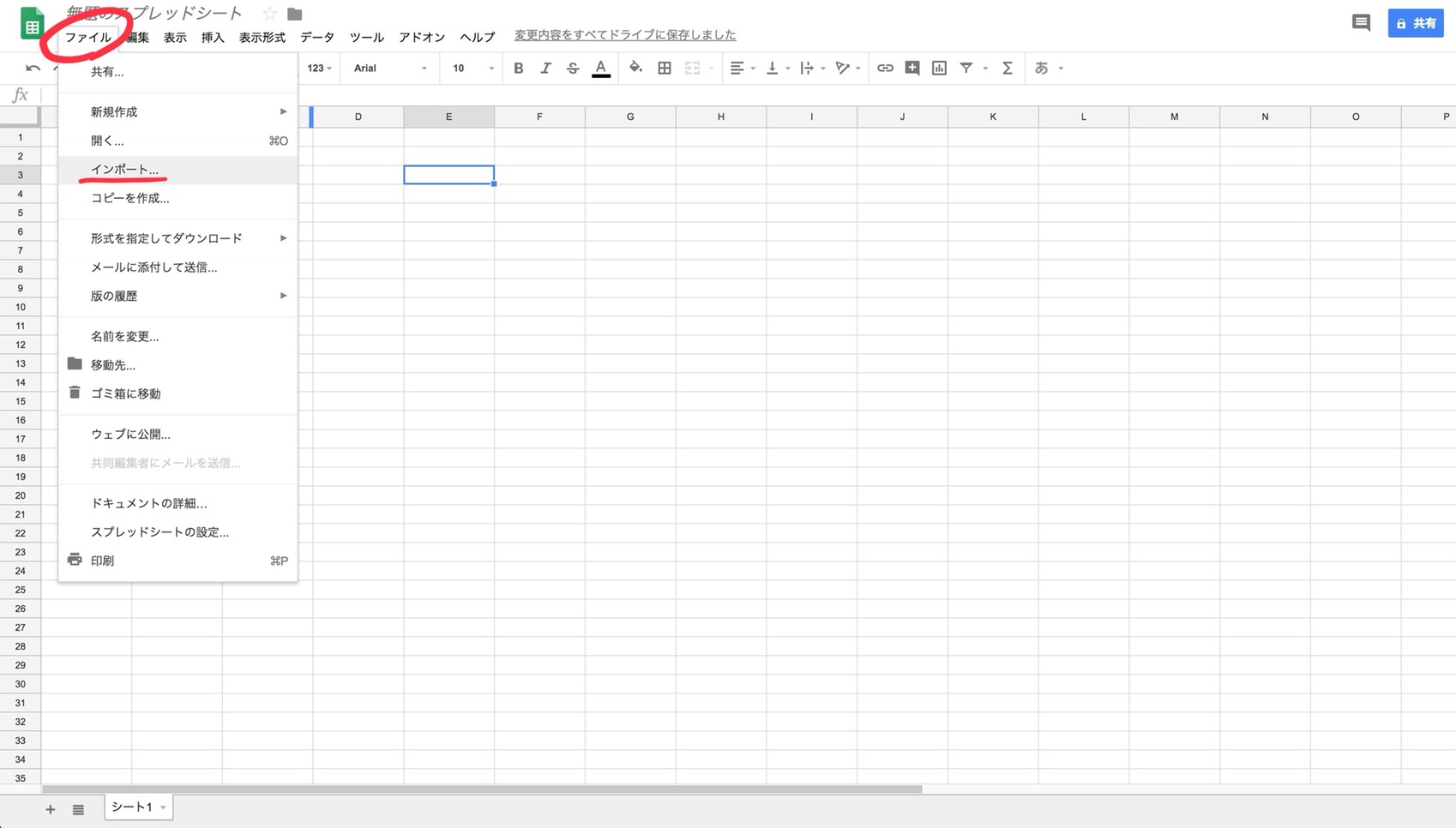
Task: Choose 名前を変更... menu entry
Action: coord(177,336)
